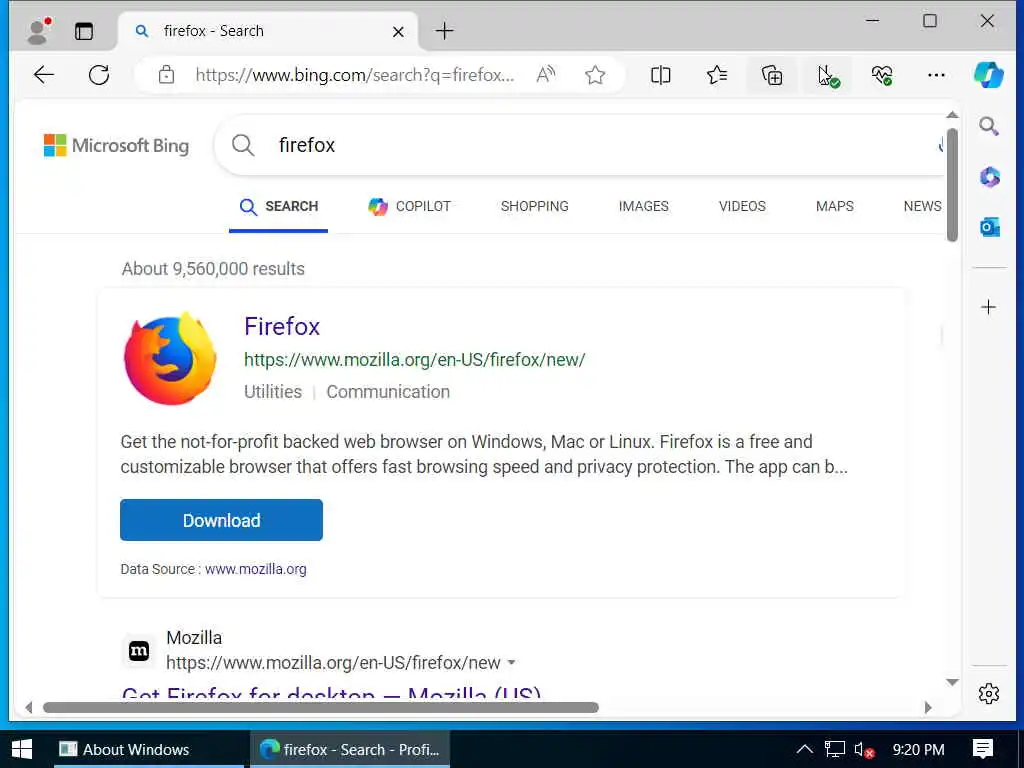
Task: Open Settings and more ellipsis menu
Action: coord(936,75)
